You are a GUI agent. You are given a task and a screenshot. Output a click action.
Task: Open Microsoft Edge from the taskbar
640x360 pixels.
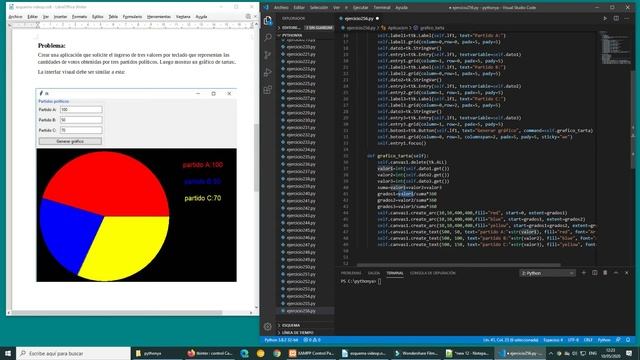click(244, 353)
